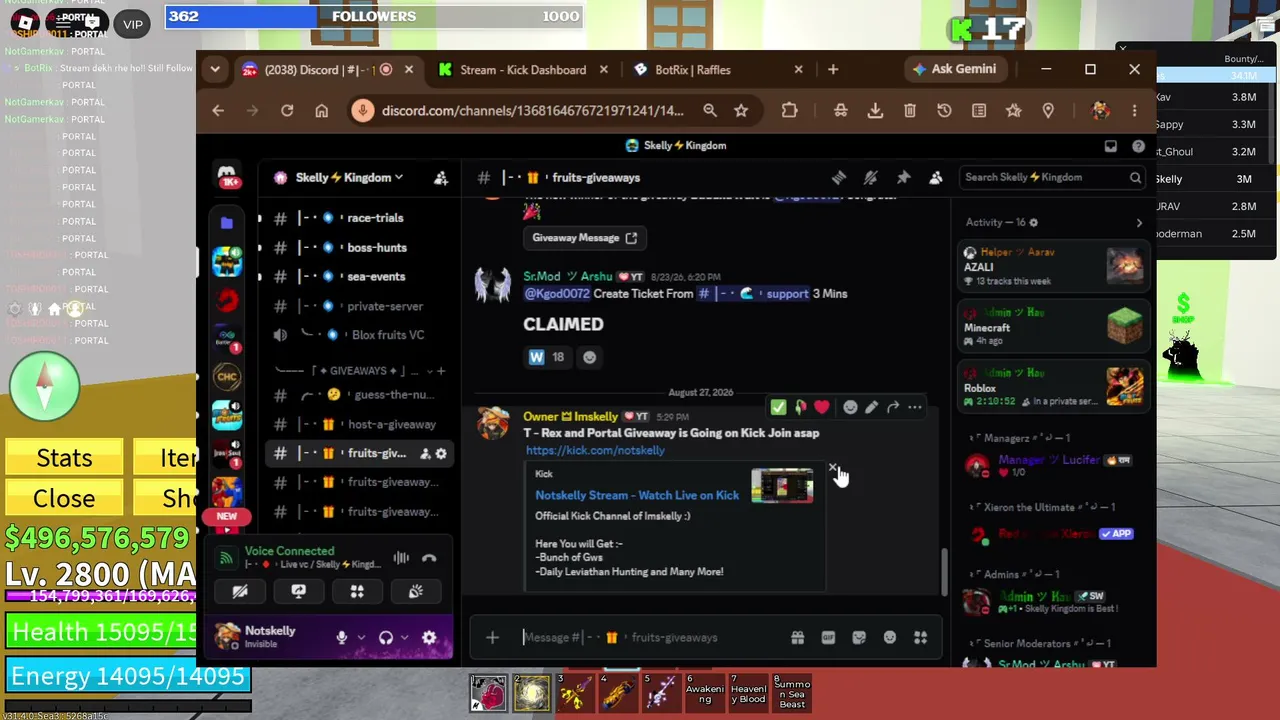The height and width of the screenshot is (720, 1280).
Task: Open the GIF picker
Action: (828, 637)
